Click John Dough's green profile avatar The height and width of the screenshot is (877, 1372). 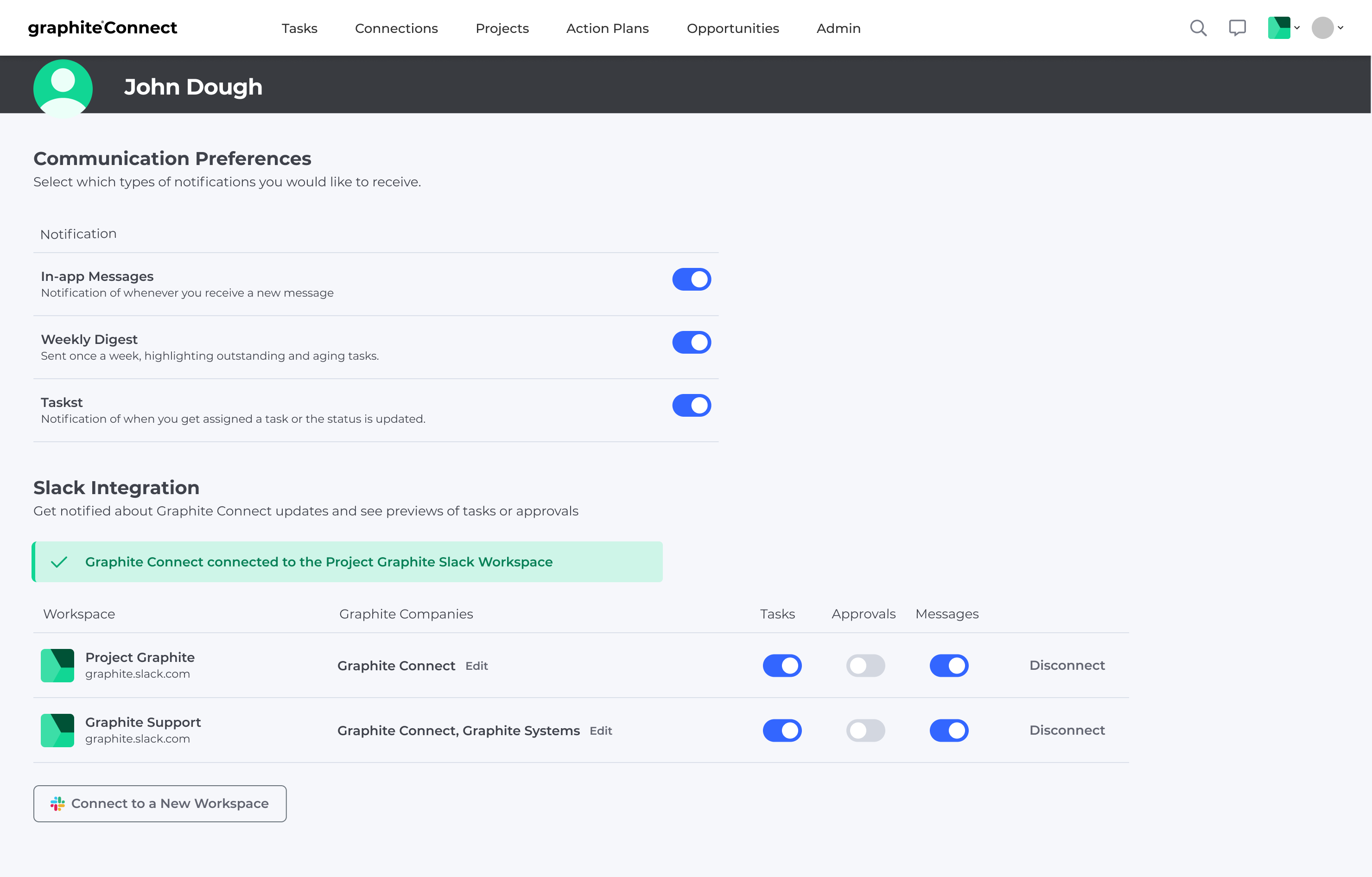point(63,89)
